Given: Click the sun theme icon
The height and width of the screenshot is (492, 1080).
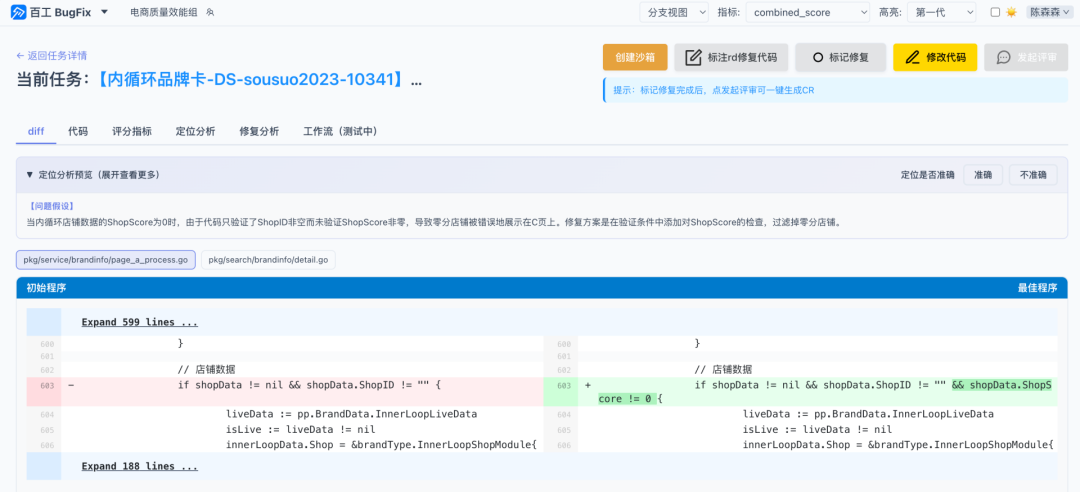Looking at the screenshot, I should click(1011, 12).
